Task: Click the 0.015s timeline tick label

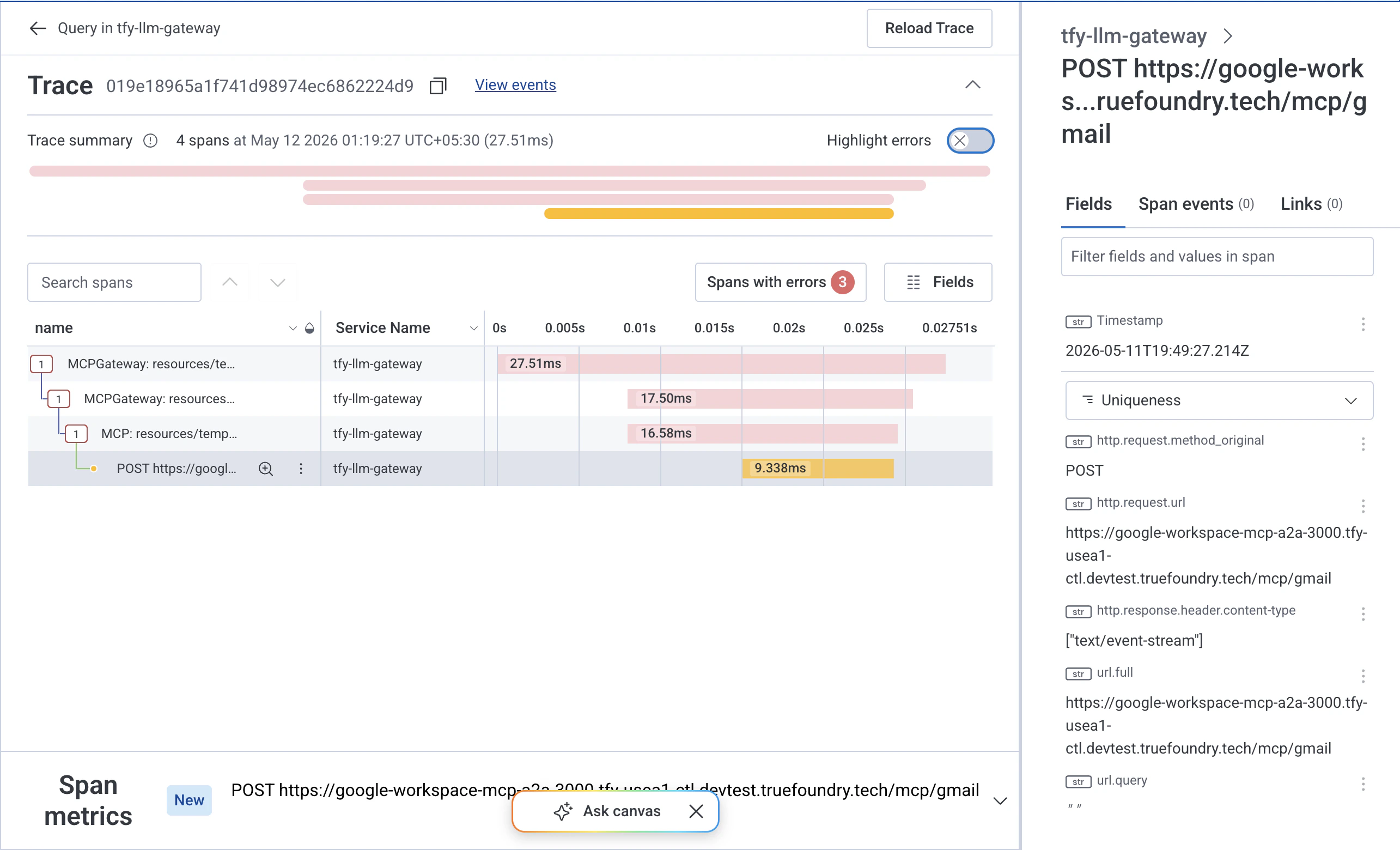Action: [x=714, y=328]
